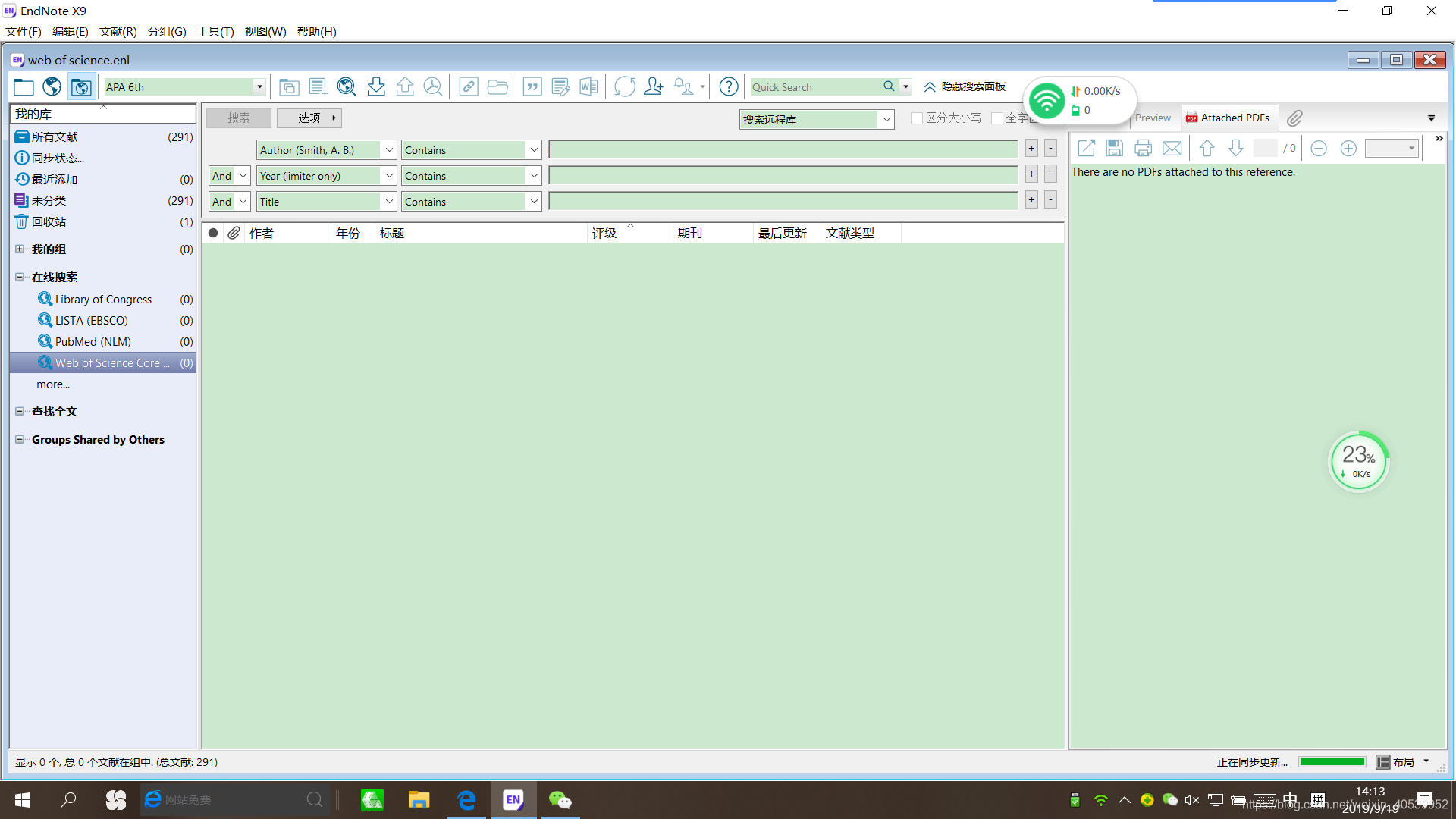Select PubMed (NLM) online search
The image size is (1456, 819).
click(93, 342)
